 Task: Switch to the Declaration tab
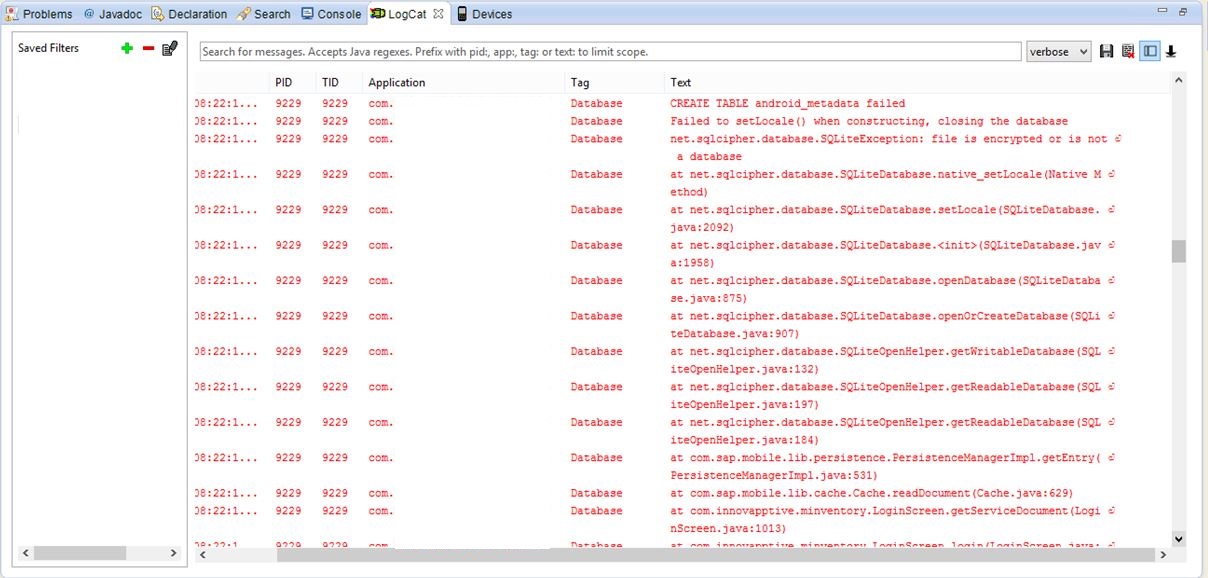(190, 14)
